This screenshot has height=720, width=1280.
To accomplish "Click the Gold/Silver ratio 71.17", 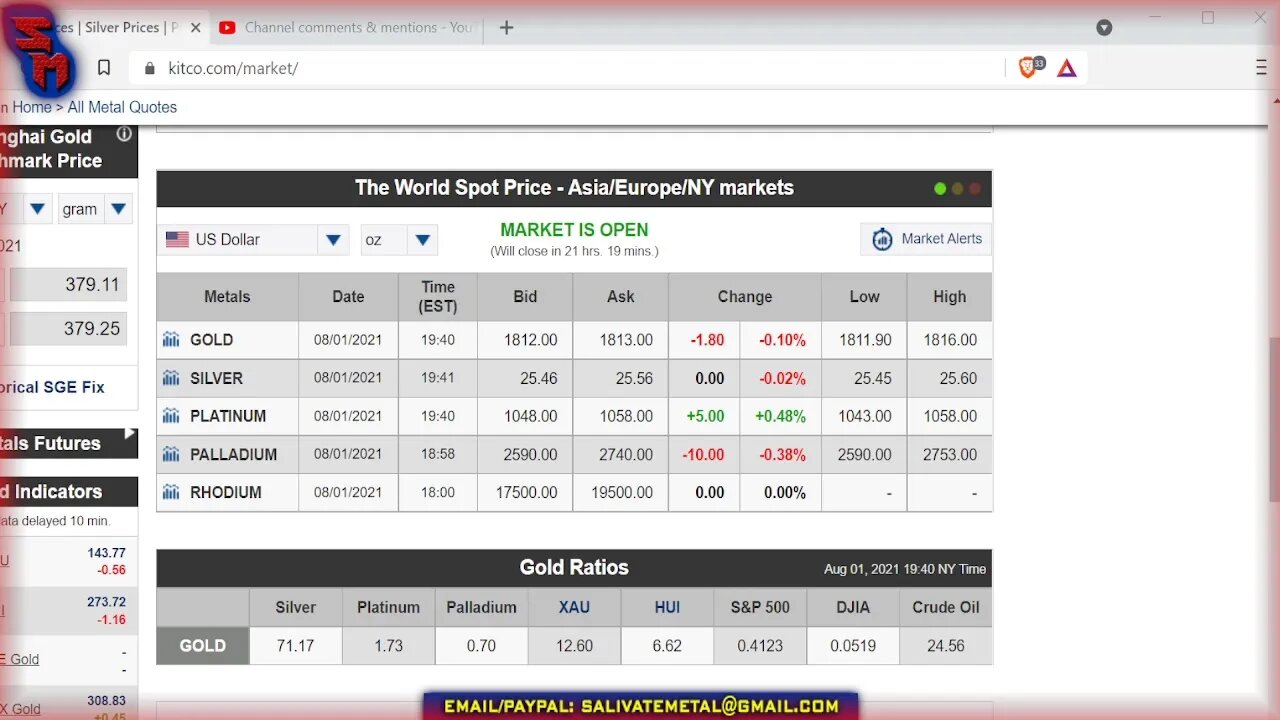I will (295, 646).
